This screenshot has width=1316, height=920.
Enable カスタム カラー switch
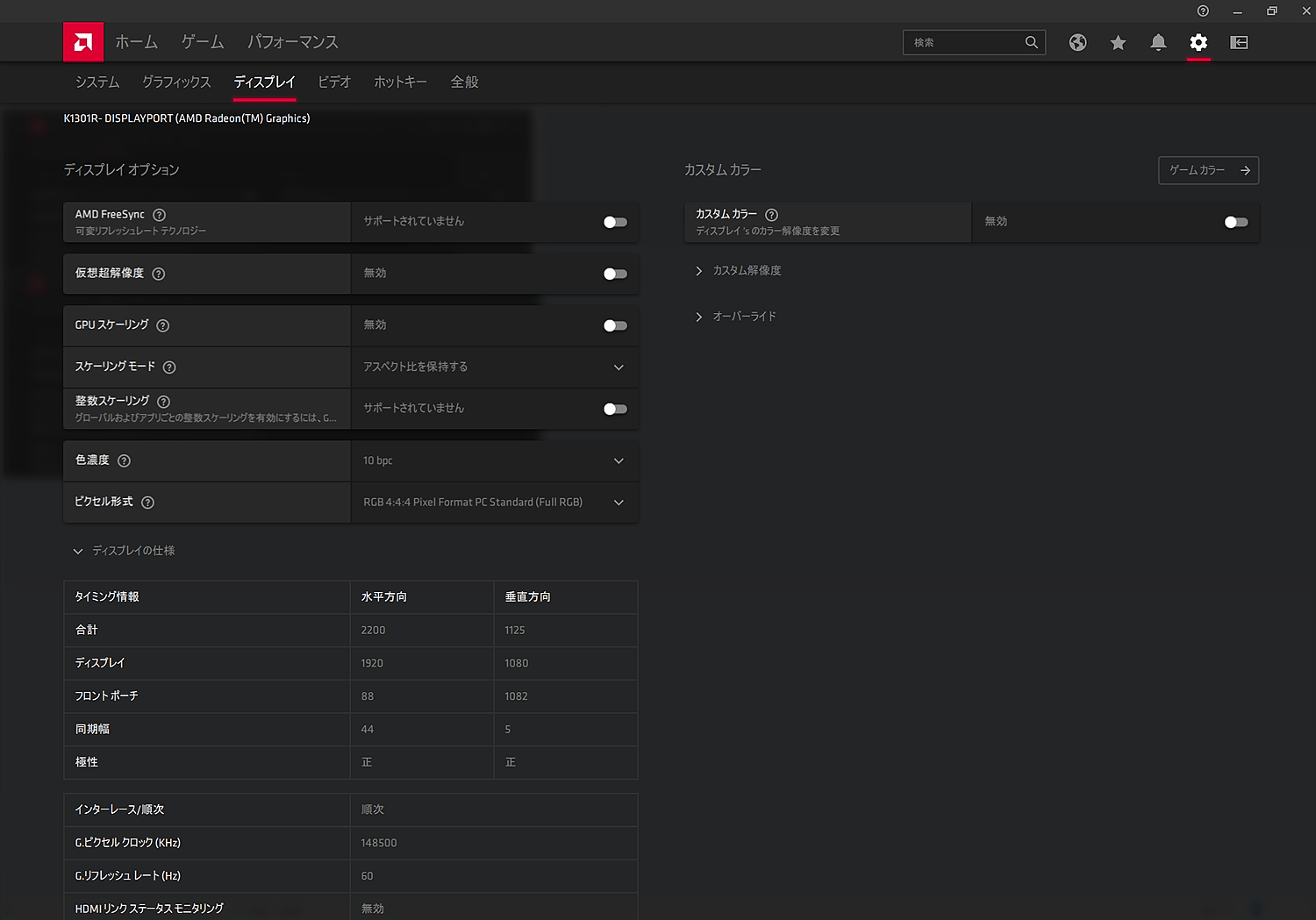1236,222
